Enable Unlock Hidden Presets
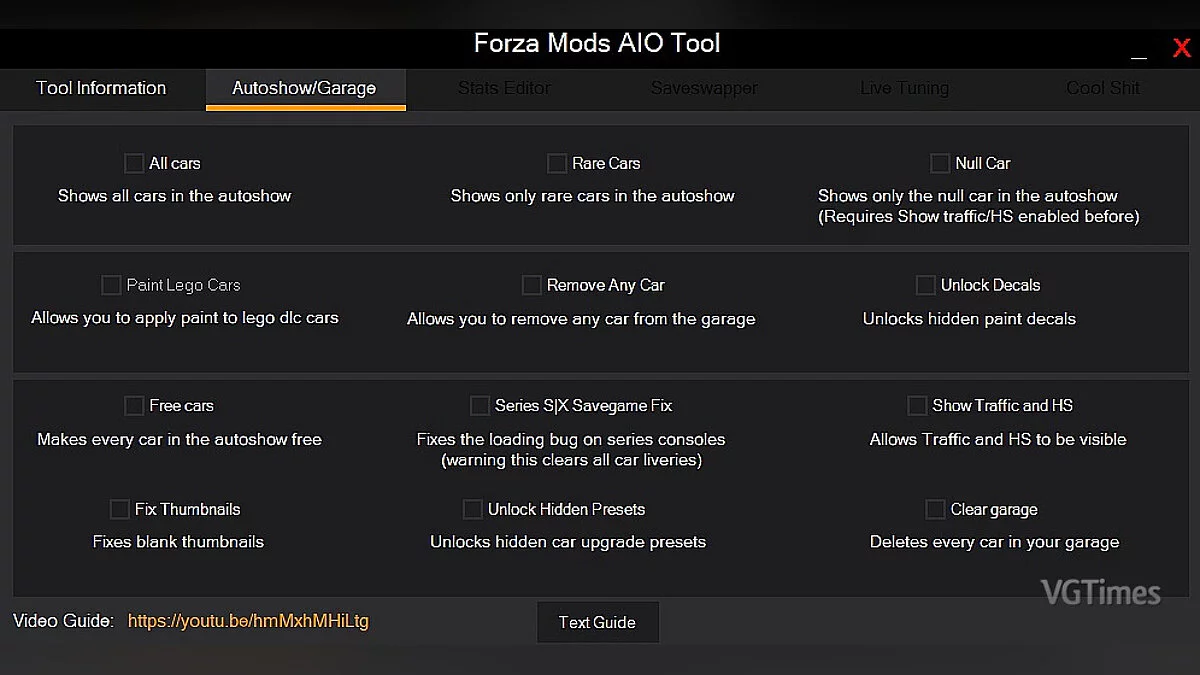 click(x=472, y=509)
